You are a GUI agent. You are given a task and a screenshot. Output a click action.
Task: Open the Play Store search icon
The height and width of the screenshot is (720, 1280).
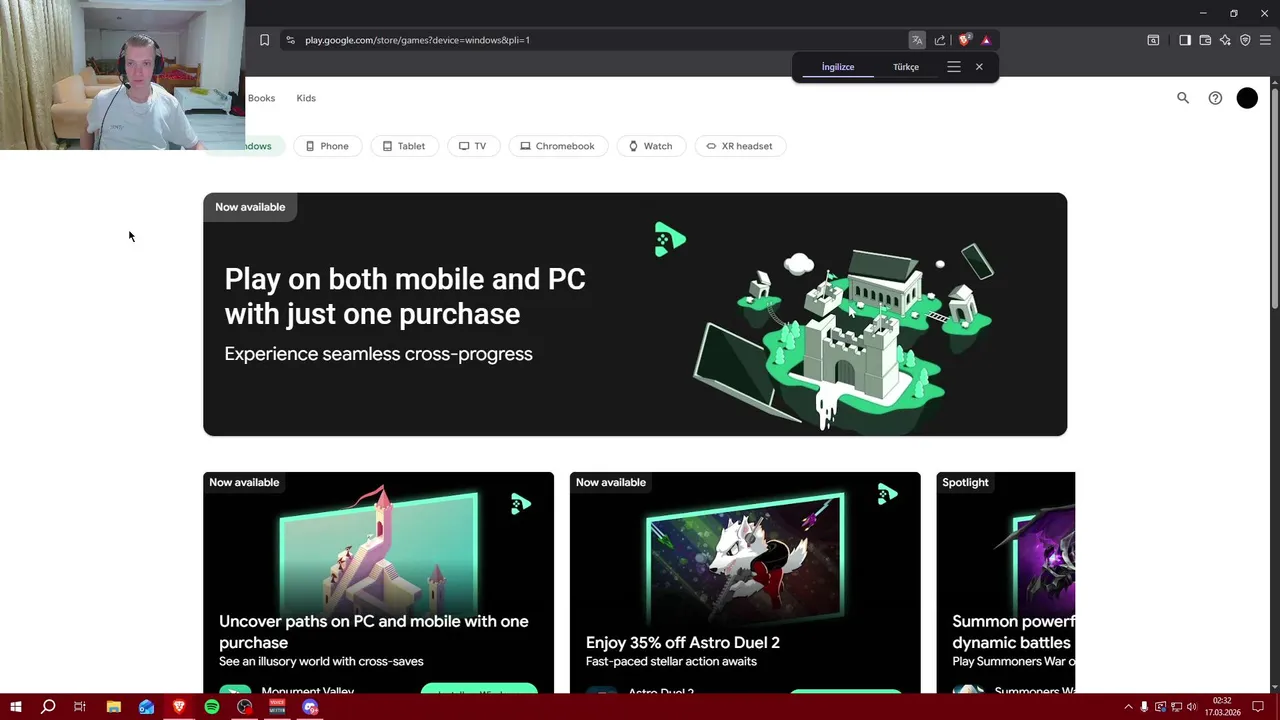[1183, 98]
